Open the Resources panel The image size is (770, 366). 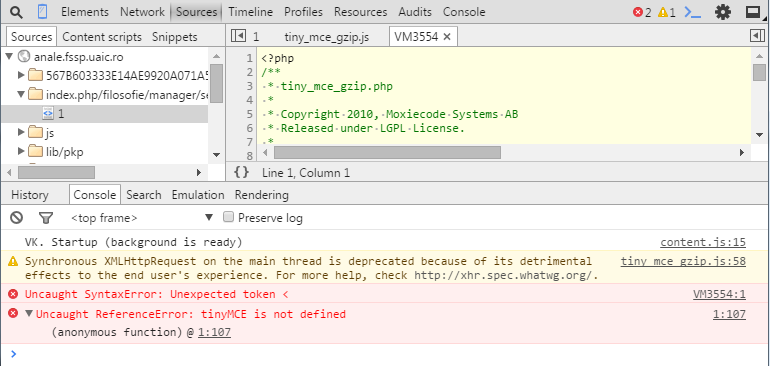(360, 12)
